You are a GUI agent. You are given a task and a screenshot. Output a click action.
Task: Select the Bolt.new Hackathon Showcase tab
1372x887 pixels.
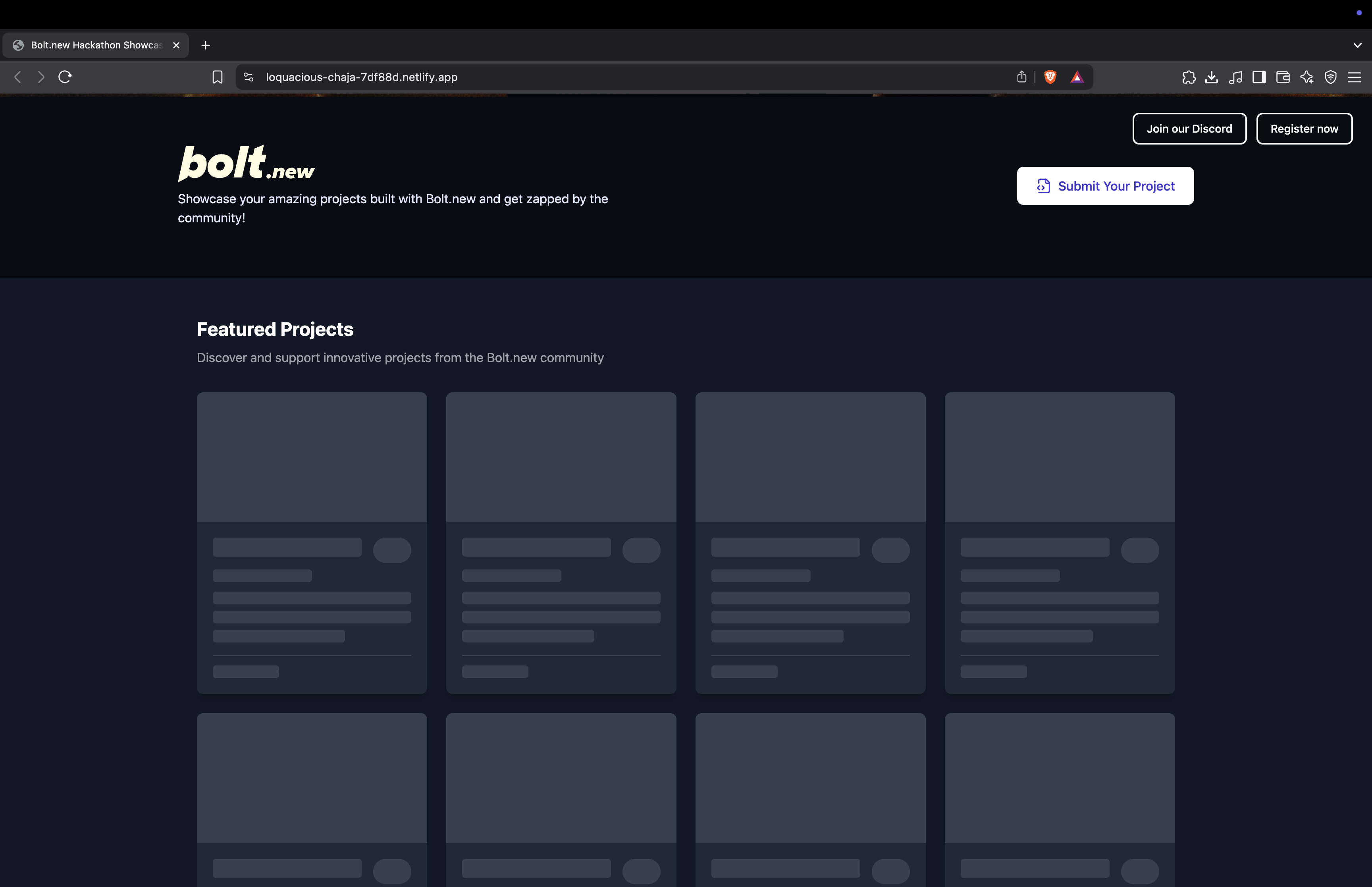pyautogui.click(x=96, y=46)
